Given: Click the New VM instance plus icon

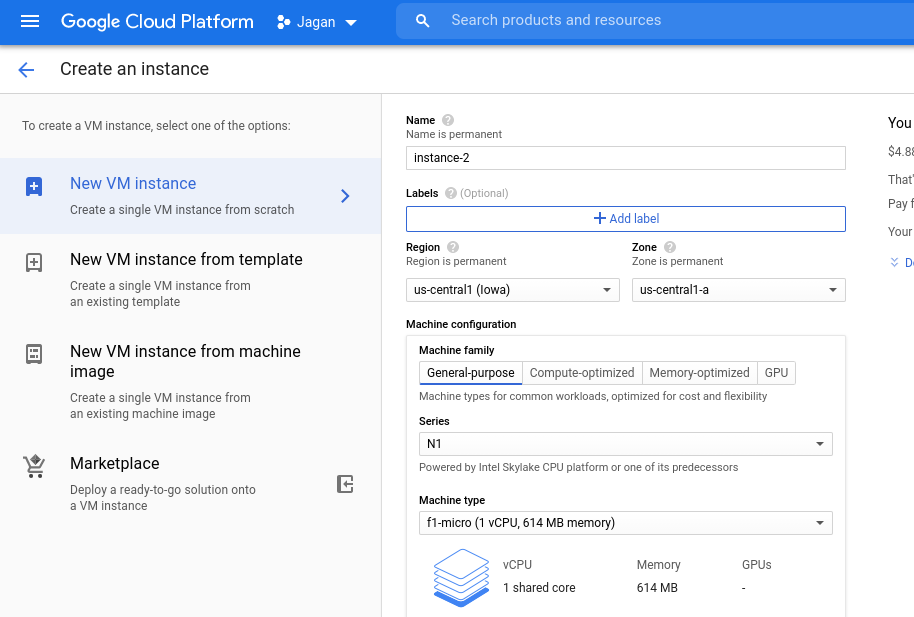Looking at the screenshot, I should tap(34, 187).
